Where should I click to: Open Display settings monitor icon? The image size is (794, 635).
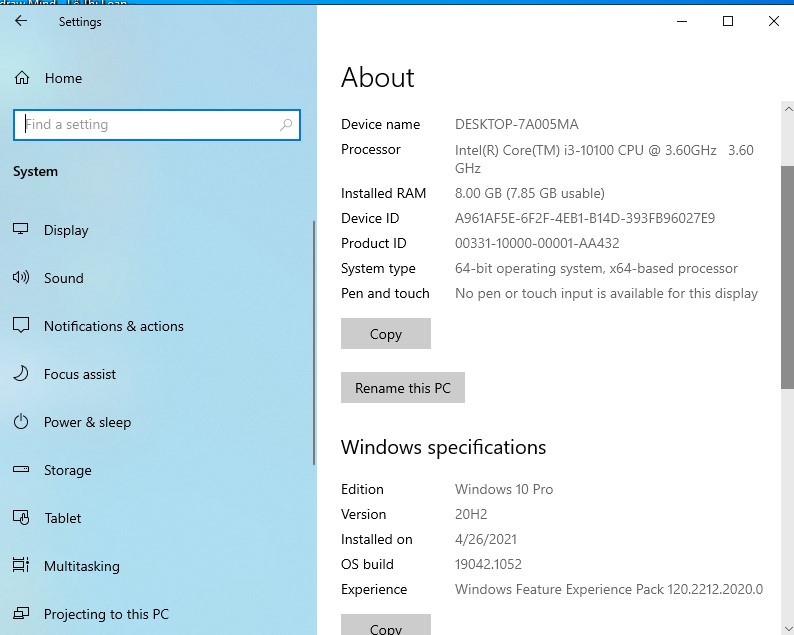tap(21, 230)
